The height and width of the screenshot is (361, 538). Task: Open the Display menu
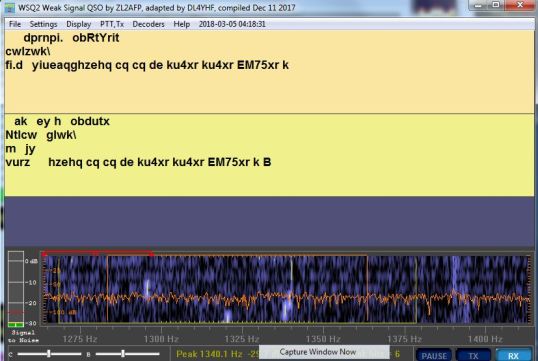[x=79, y=24]
